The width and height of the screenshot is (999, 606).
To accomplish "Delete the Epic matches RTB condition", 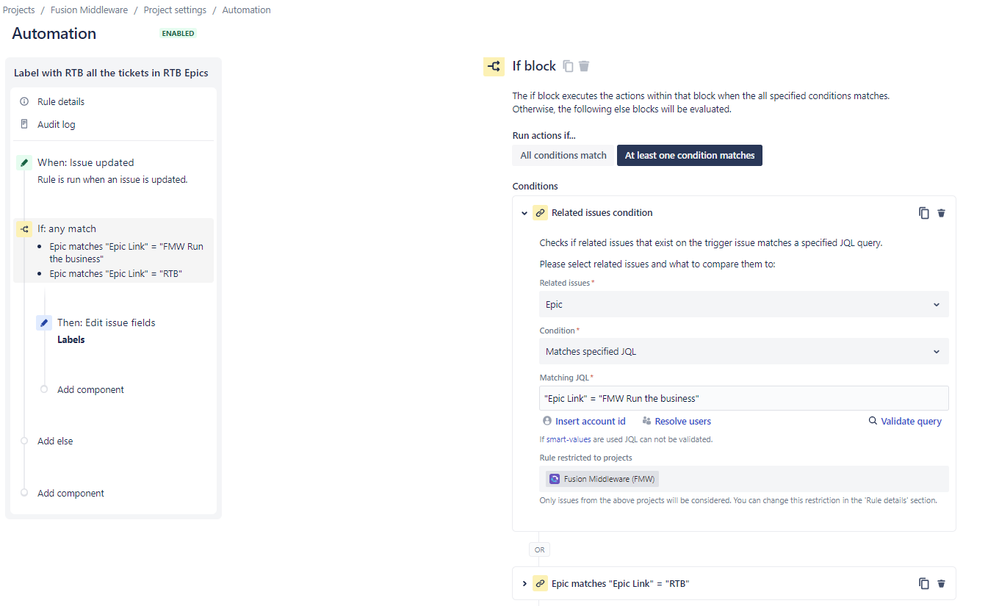I will [941, 583].
